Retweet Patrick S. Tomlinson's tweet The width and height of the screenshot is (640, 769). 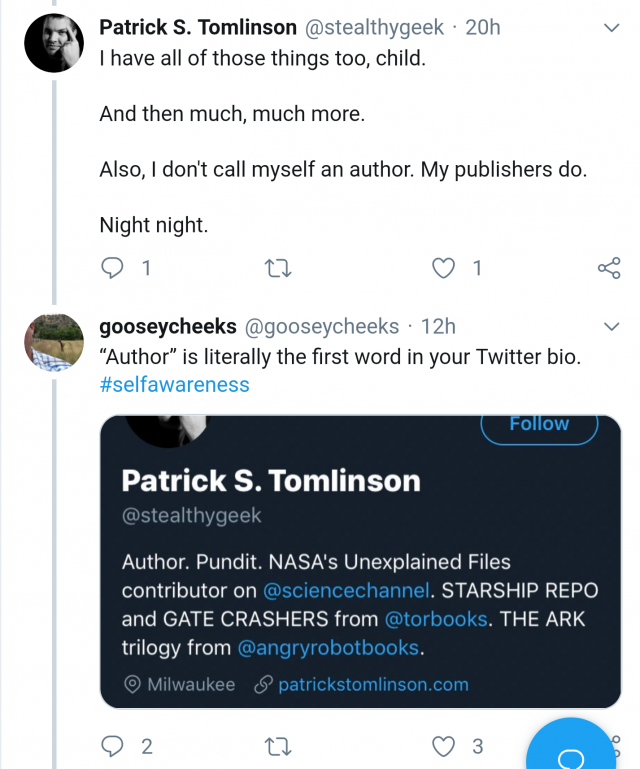click(x=278, y=269)
